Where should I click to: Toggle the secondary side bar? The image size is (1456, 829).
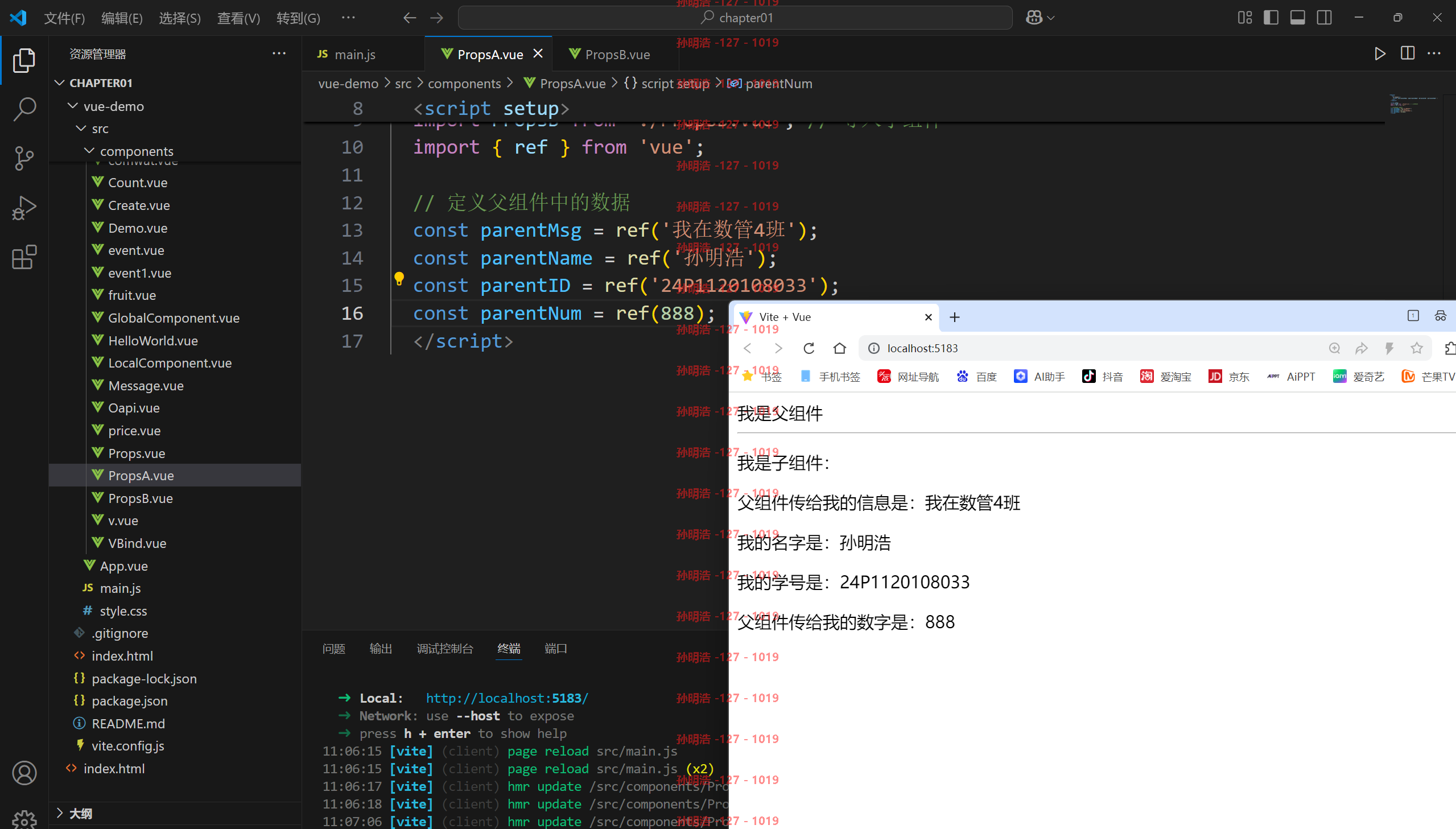point(1324,18)
